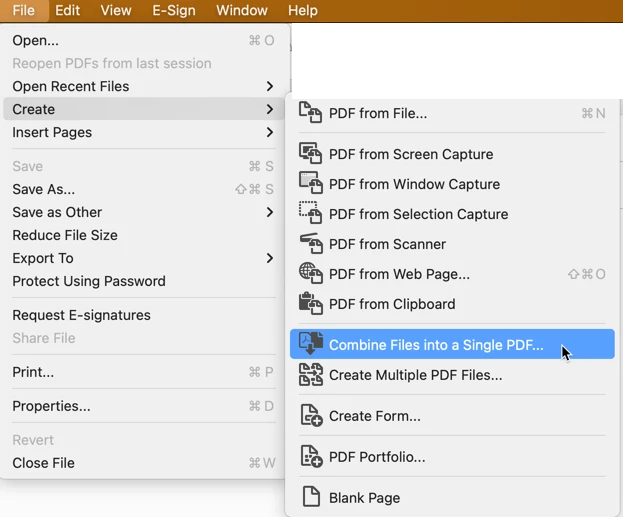Expand the Open Recent Files submenu arrow
The height and width of the screenshot is (517, 626).
point(270,86)
